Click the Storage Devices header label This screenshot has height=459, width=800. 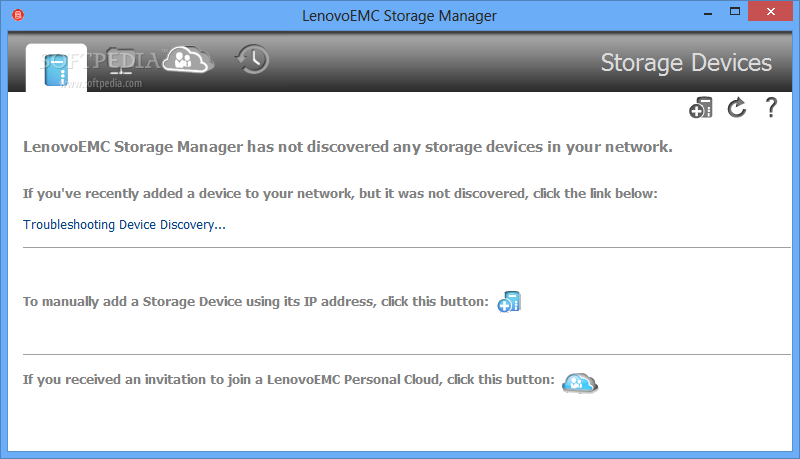(686, 63)
